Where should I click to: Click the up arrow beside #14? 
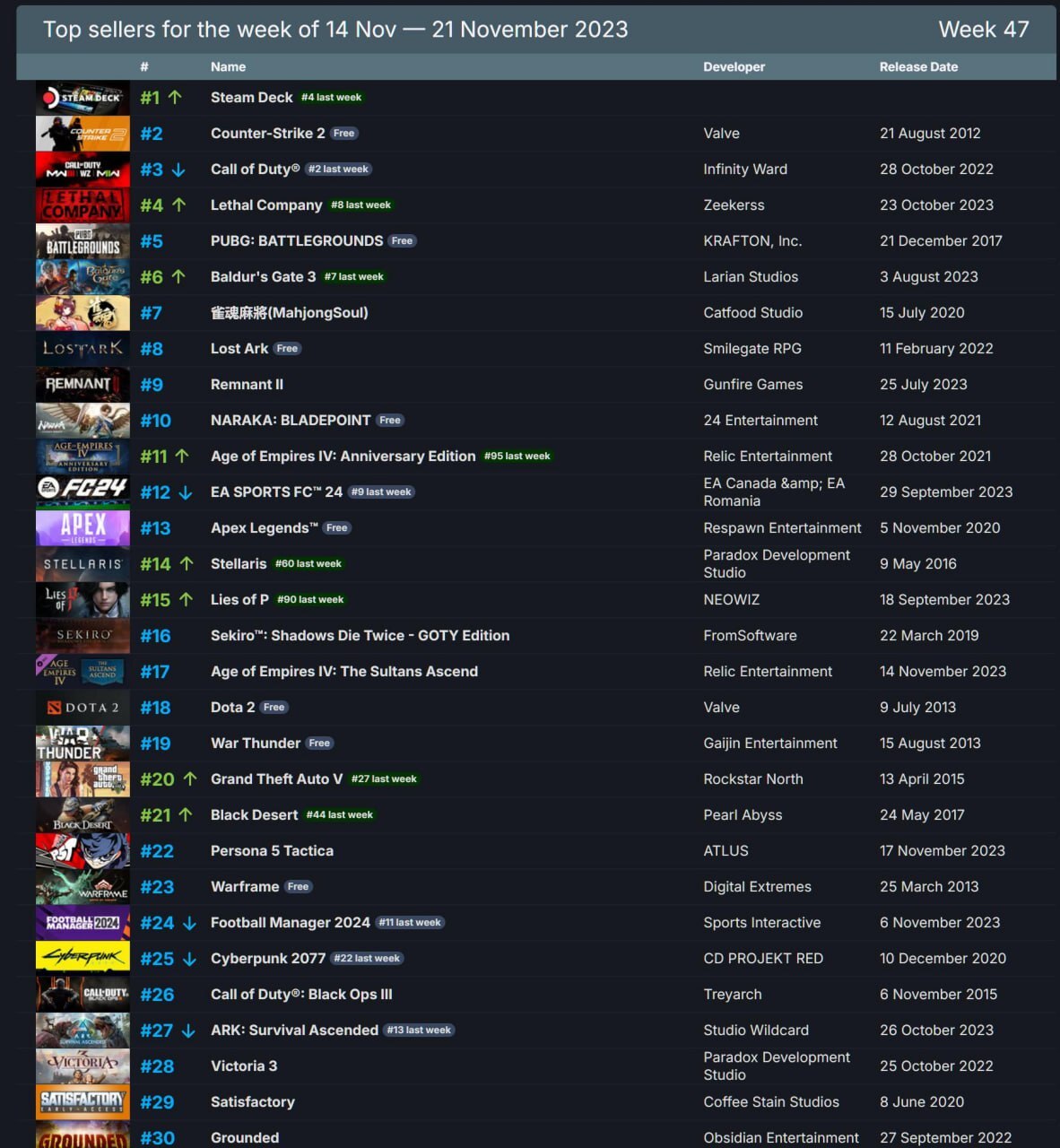tap(187, 563)
